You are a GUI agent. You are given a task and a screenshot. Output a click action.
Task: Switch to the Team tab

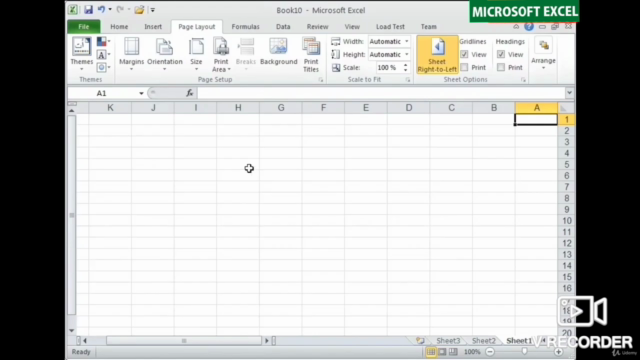coord(429,27)
